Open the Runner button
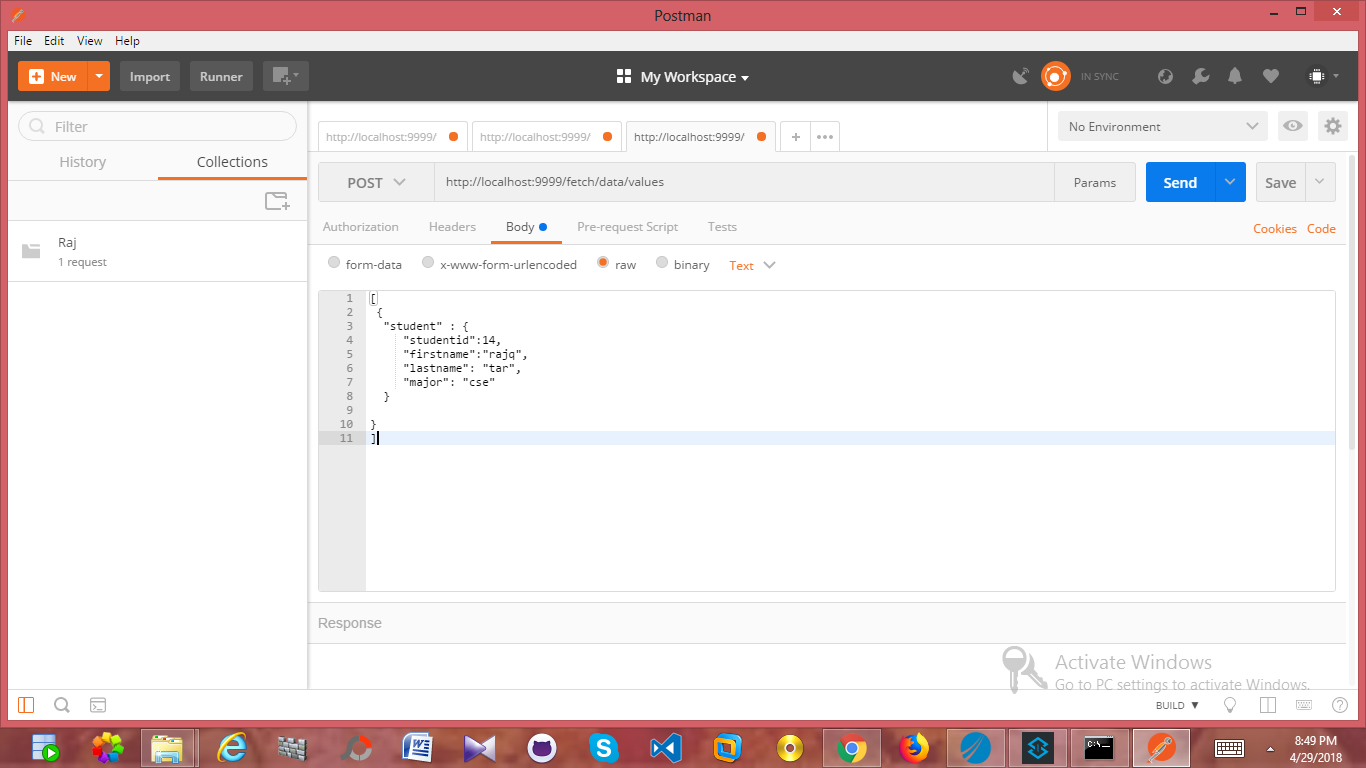This screenshot has height=768, width=1366. tap(221, 76)
